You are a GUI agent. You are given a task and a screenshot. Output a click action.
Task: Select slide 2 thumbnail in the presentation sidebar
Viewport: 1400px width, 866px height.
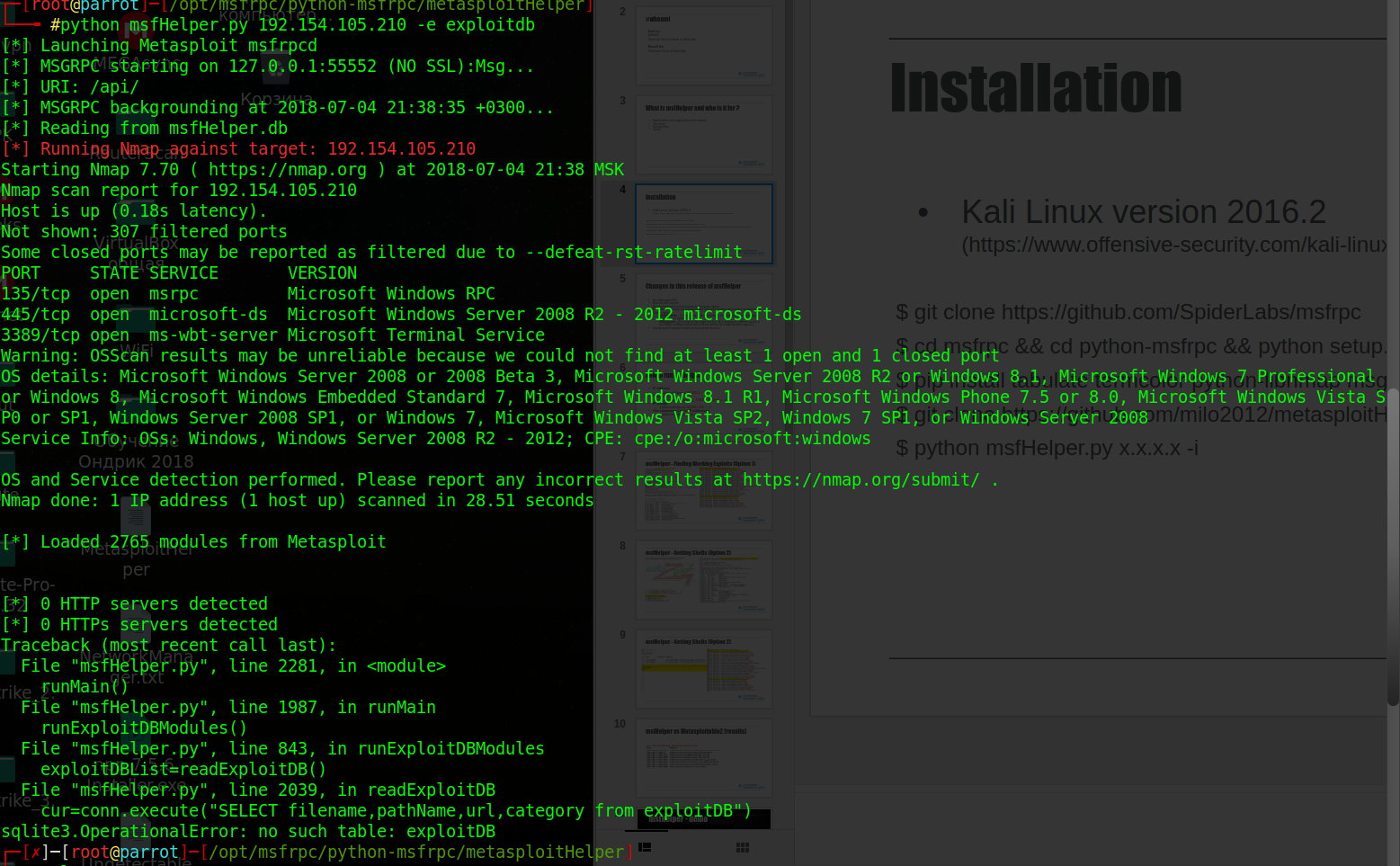click(704, 46)
